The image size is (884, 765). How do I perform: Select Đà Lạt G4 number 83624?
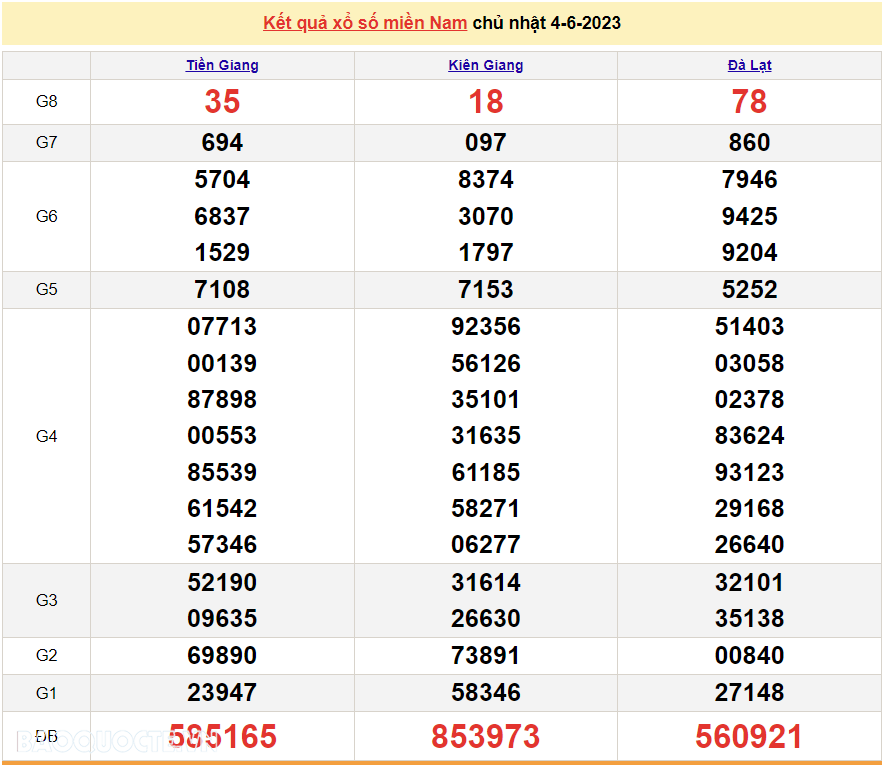749,436
